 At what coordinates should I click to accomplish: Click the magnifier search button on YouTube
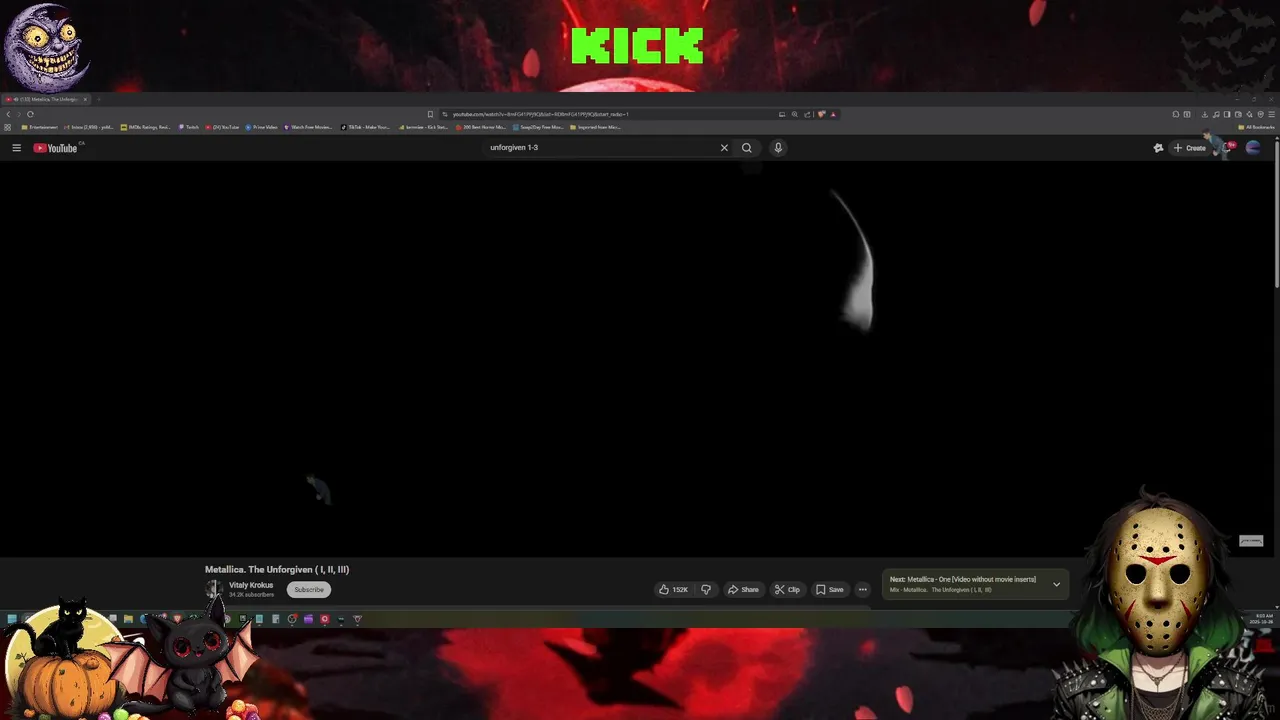point(746,148)
